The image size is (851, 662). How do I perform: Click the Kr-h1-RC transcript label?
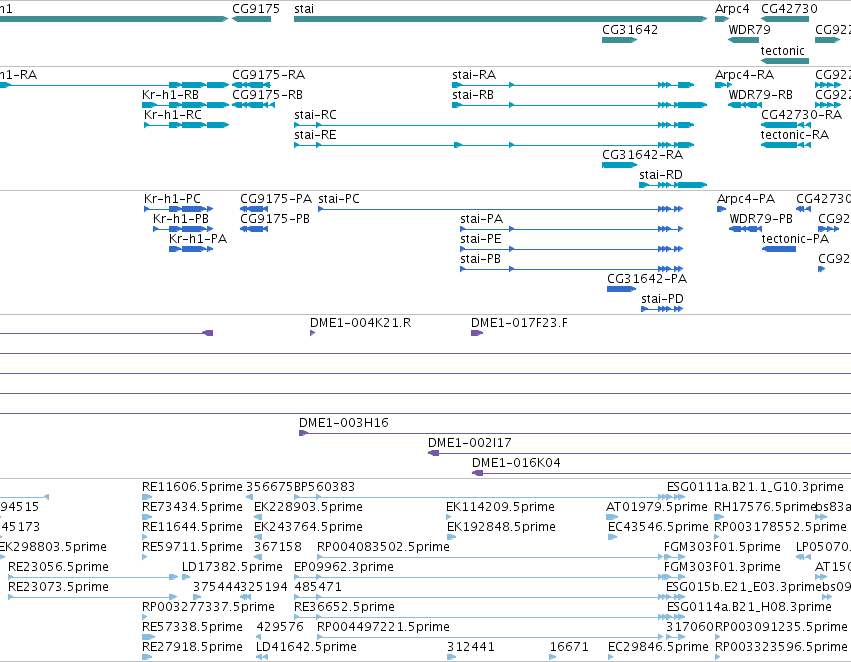(x=173, y=115)
